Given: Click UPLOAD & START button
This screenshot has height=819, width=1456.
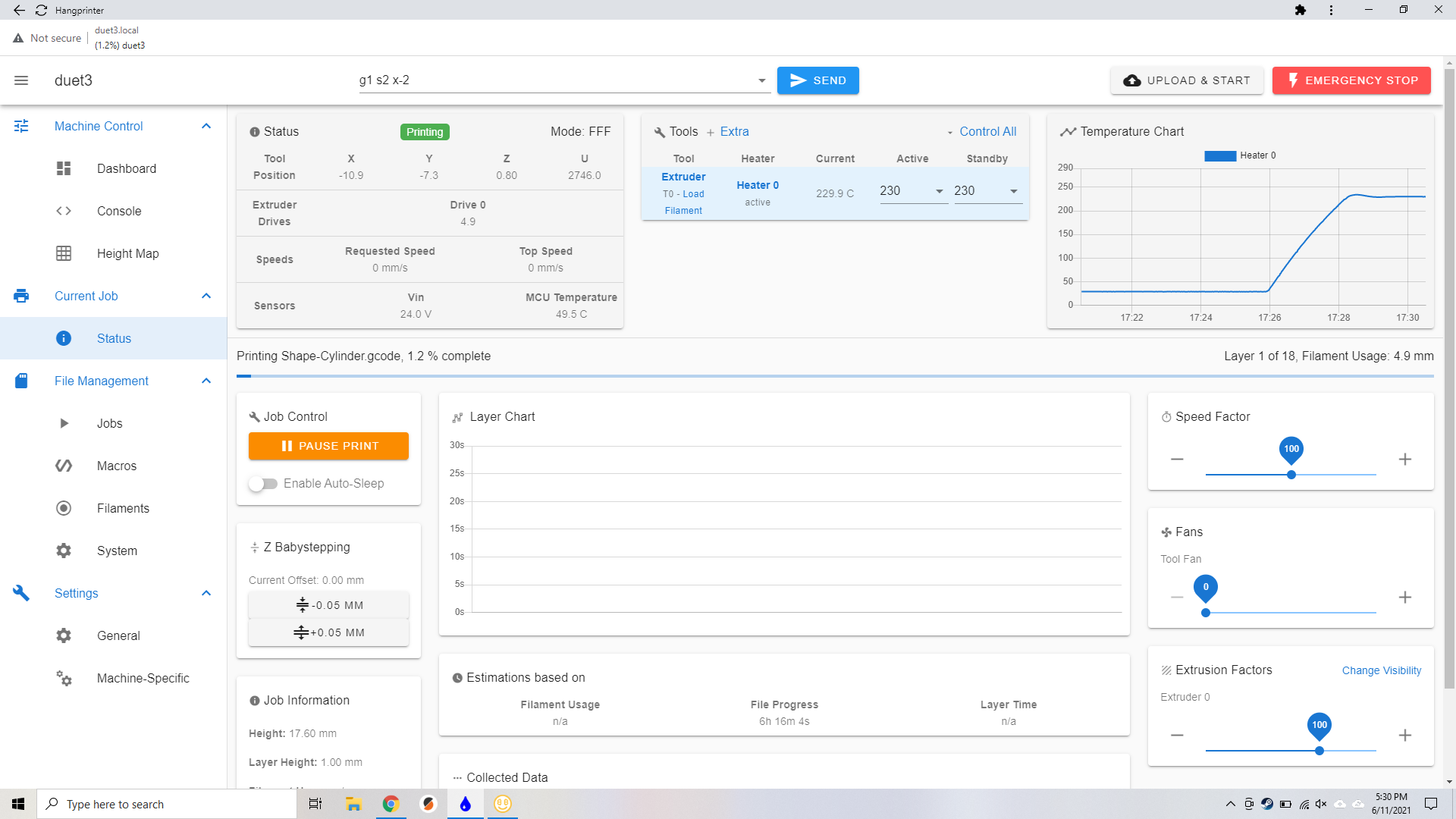Looking at the screenshot, I should click(x=1187, y=80).
